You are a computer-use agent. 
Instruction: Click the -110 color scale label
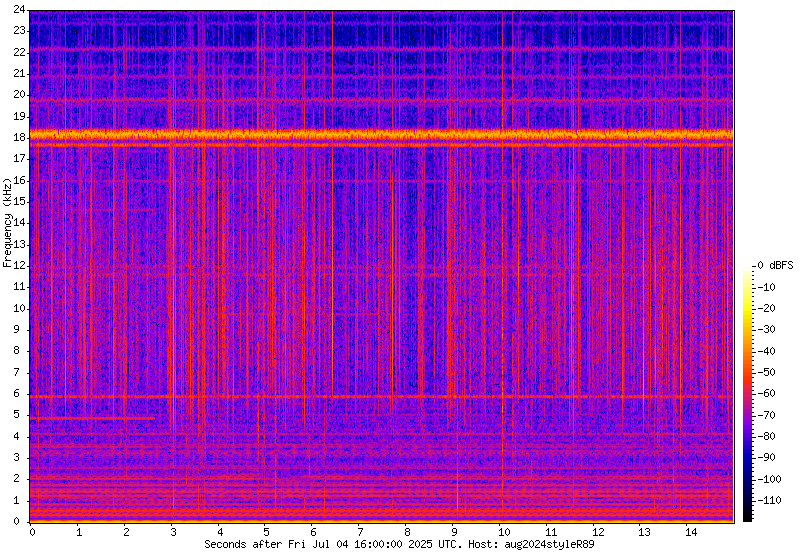pos(769,500)
